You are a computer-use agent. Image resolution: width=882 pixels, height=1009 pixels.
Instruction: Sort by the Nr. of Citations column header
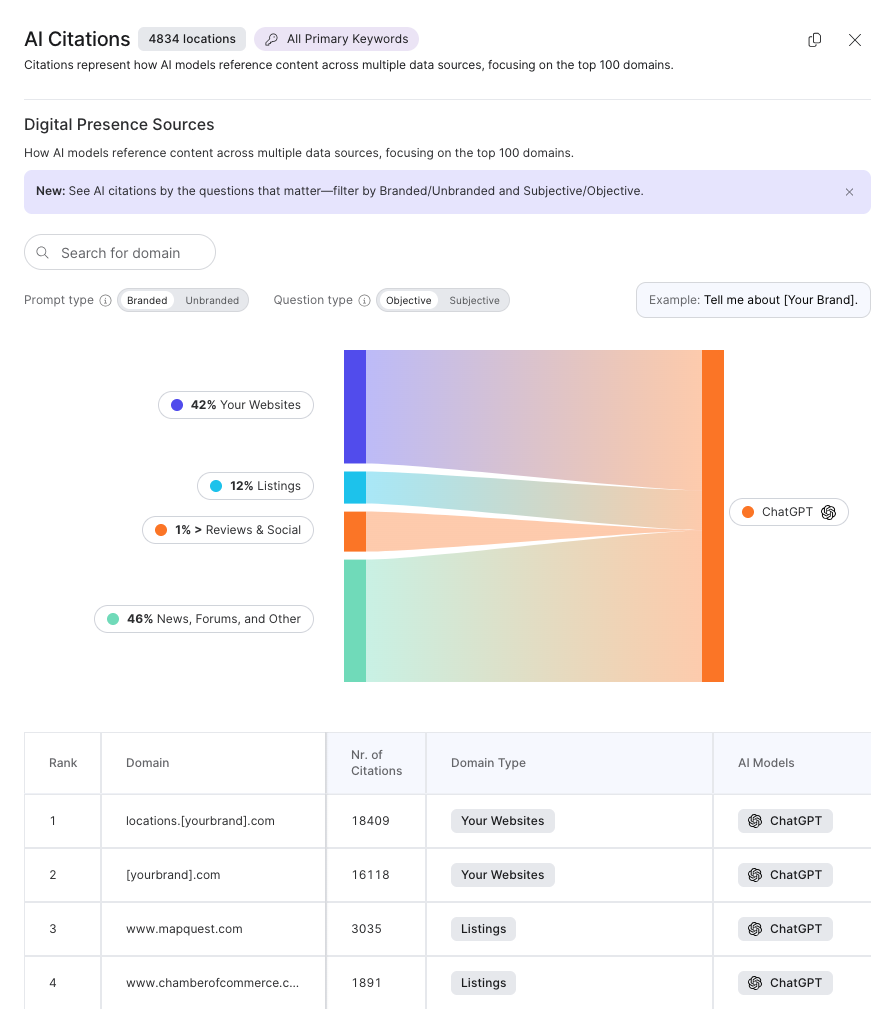pos(376,763)
